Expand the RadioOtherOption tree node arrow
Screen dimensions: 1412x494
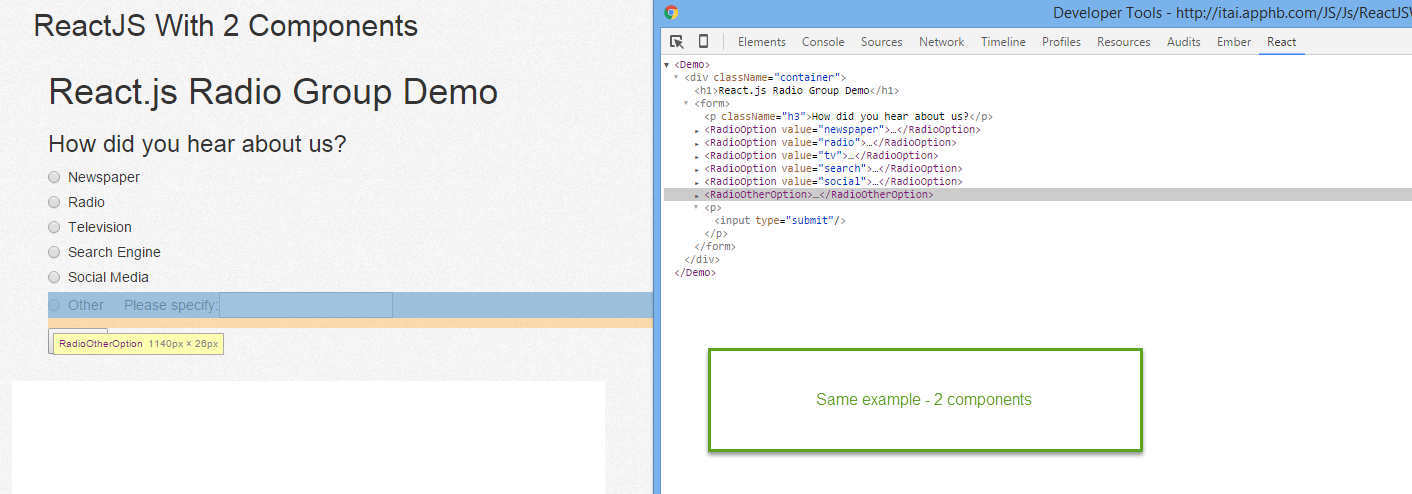[697, 195]
